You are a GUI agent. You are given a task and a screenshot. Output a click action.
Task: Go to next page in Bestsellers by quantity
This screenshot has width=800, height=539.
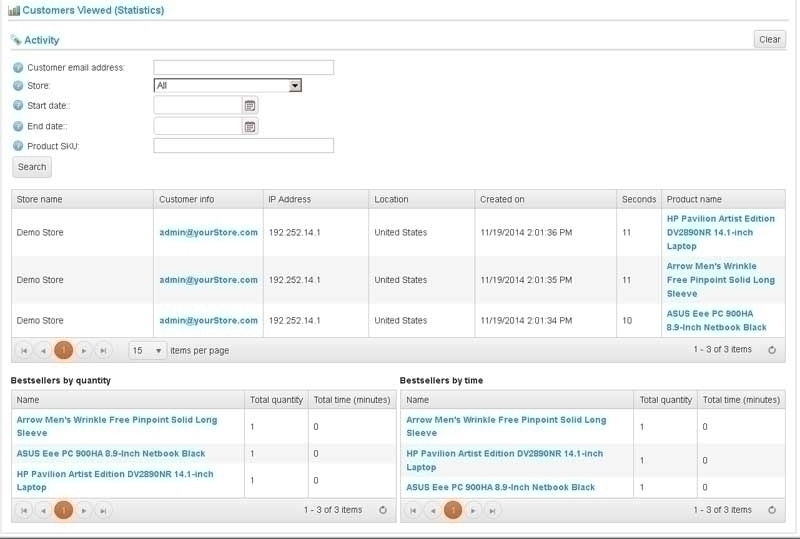(x=84, y=510)
